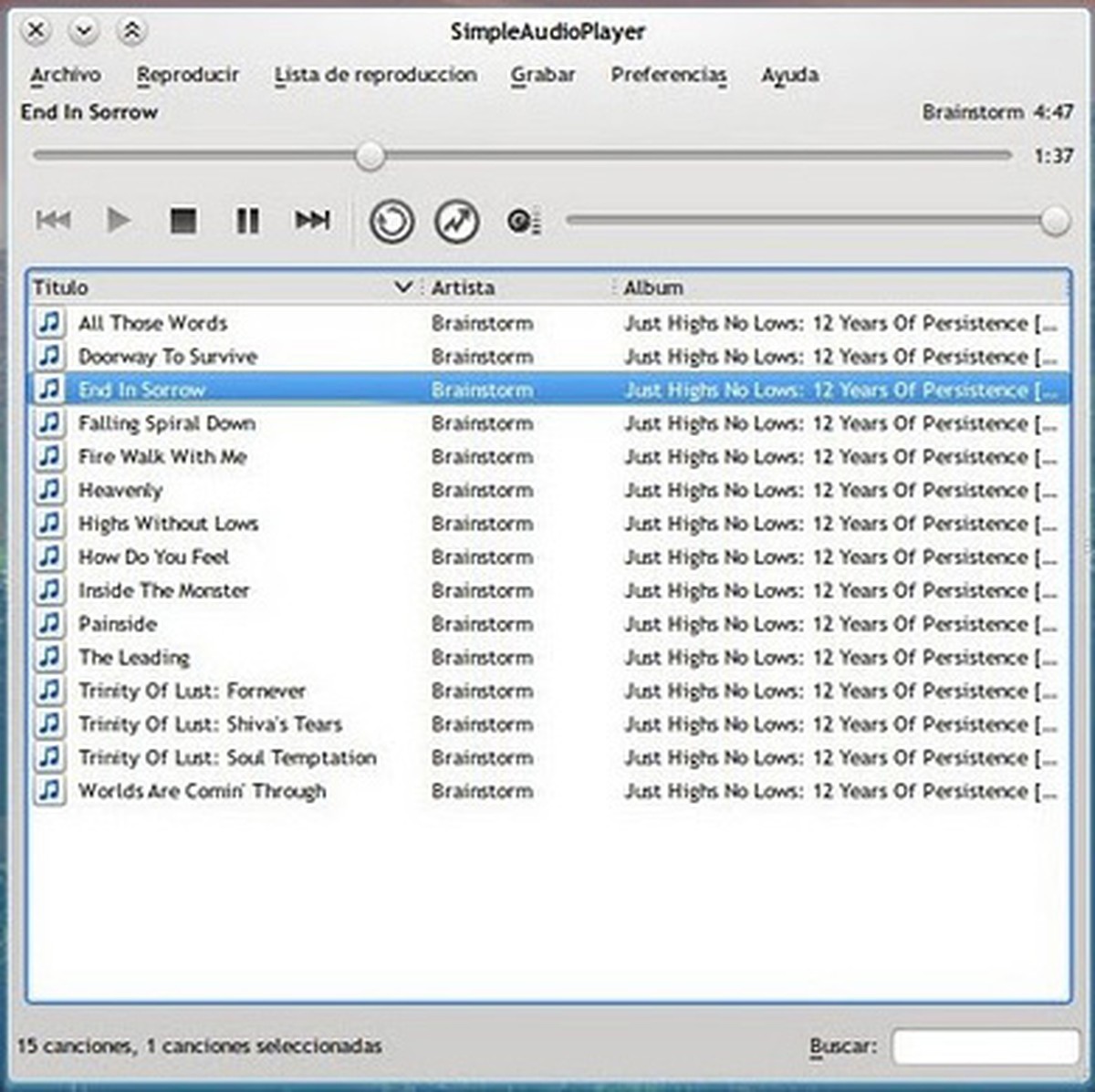This screenshot has width=1095, height=1092.
Task: Skip to the next track
Action: 310,220
